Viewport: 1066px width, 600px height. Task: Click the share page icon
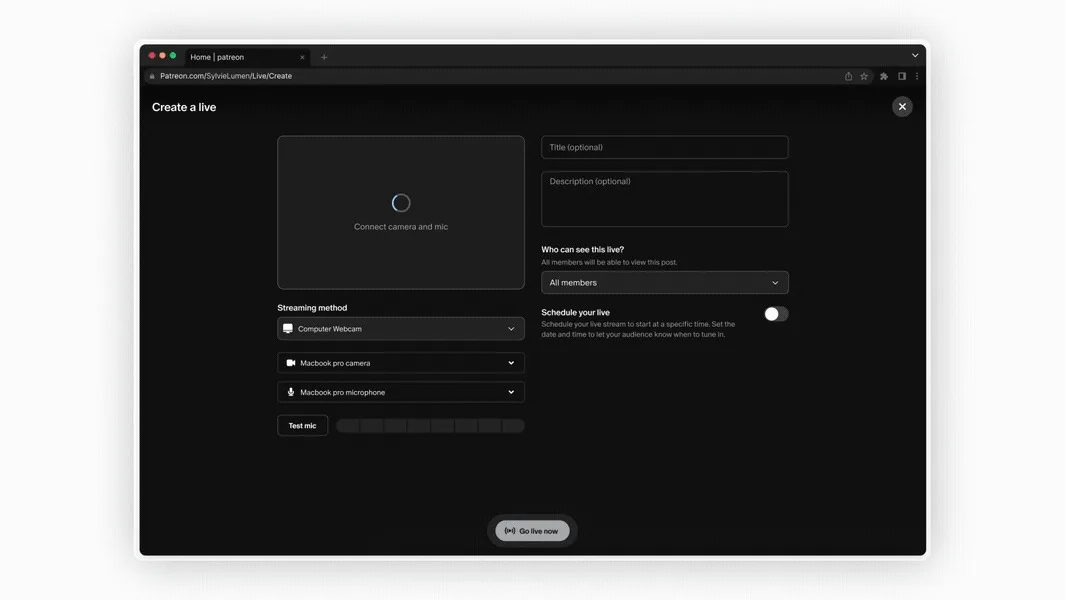(848, 76)
